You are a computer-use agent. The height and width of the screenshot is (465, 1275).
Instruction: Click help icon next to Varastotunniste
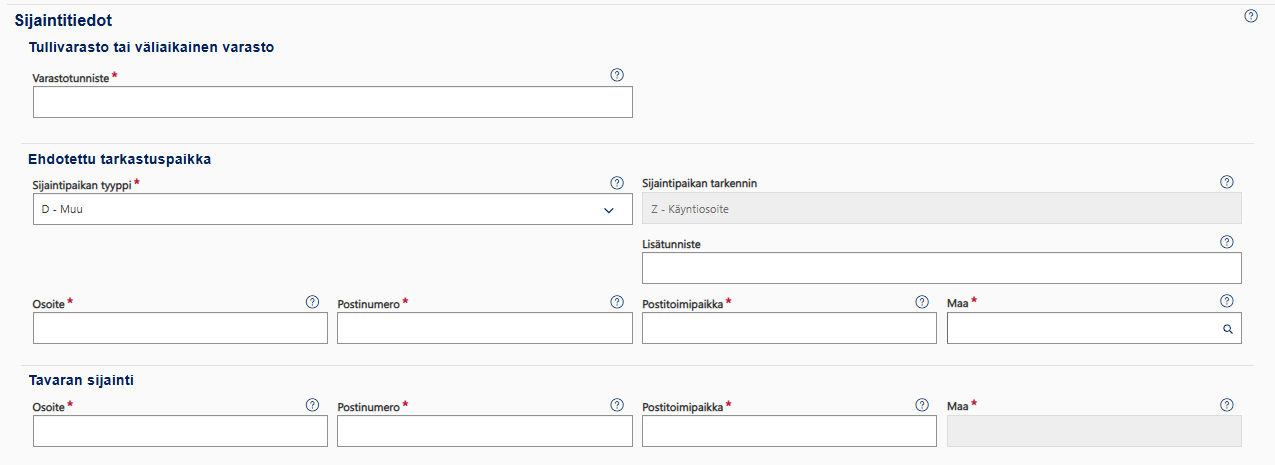[617, 75]
